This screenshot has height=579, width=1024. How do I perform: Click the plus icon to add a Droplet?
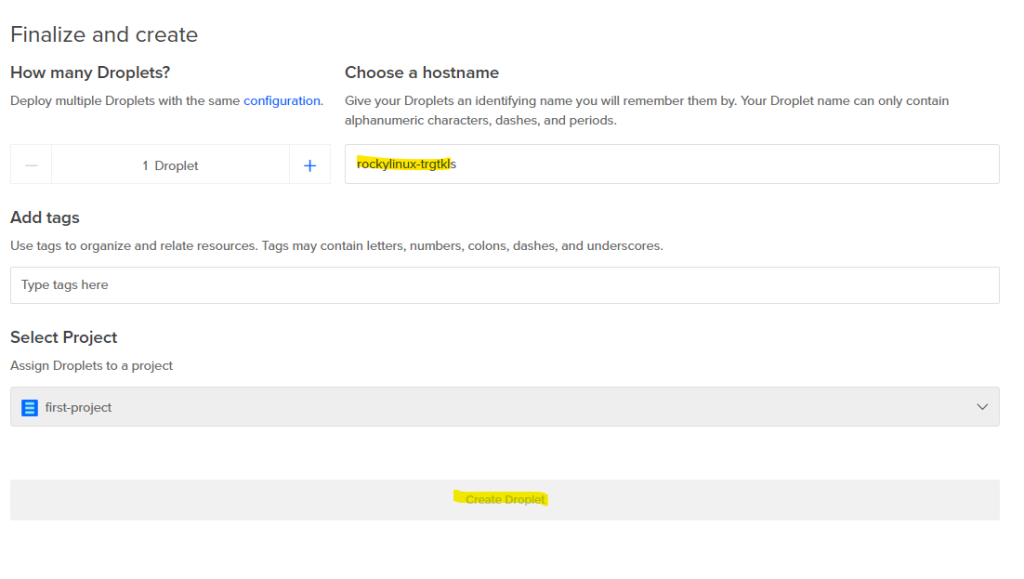tap(310, 165)
